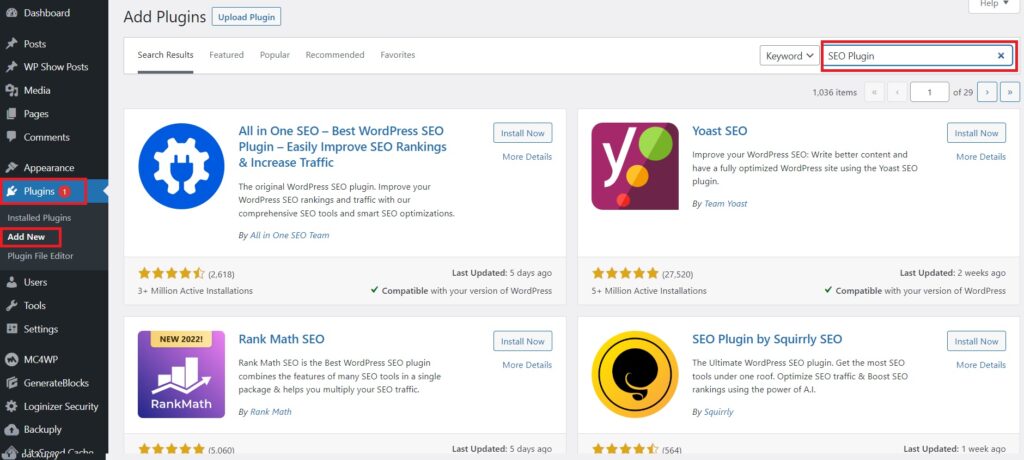Image resolution: width=1024 pixels, height=460 pixels.
Task: Open More Details for All in One SEO
Action: point(527,157)
